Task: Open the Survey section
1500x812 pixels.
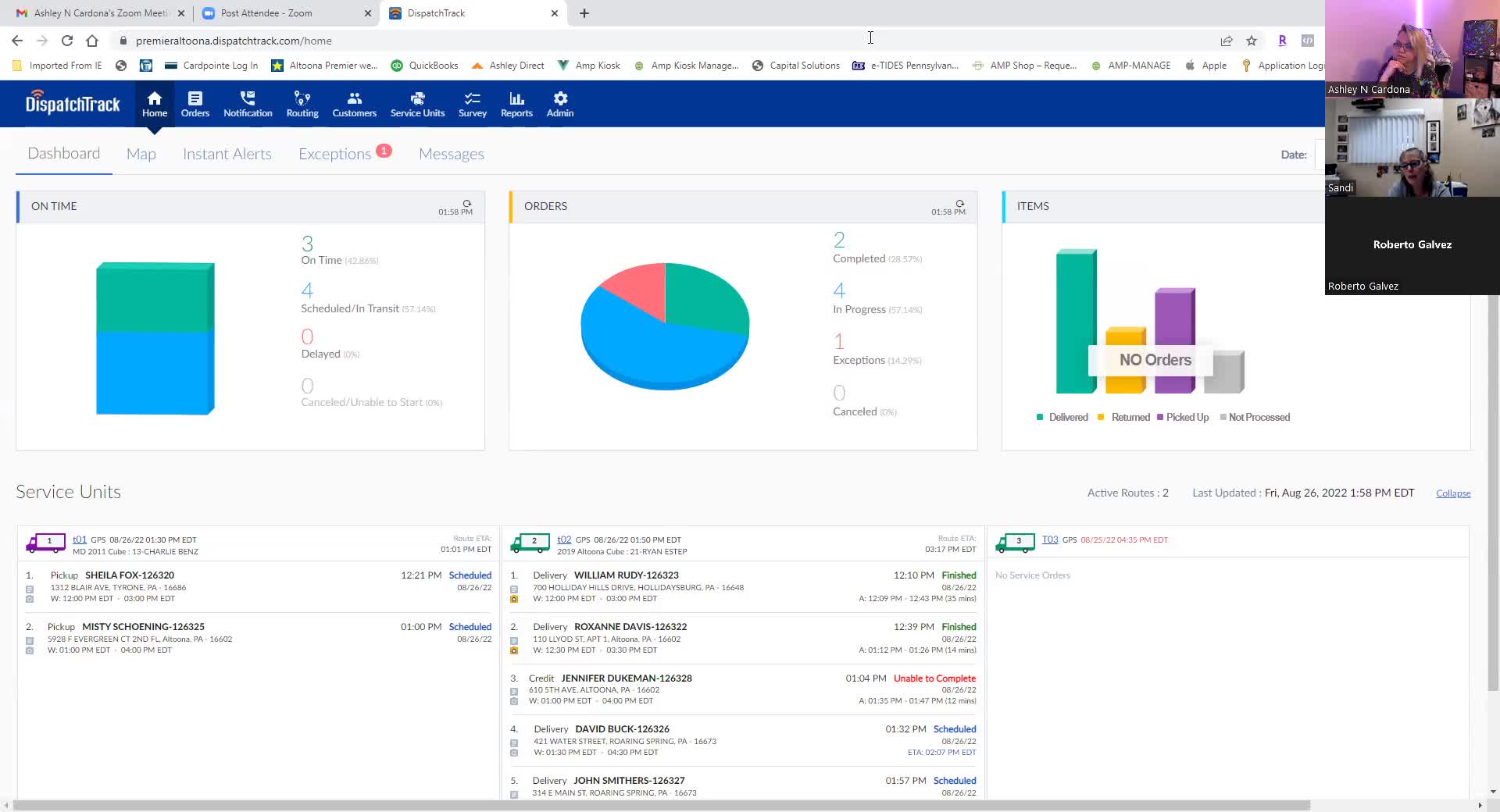Action: 472,104
